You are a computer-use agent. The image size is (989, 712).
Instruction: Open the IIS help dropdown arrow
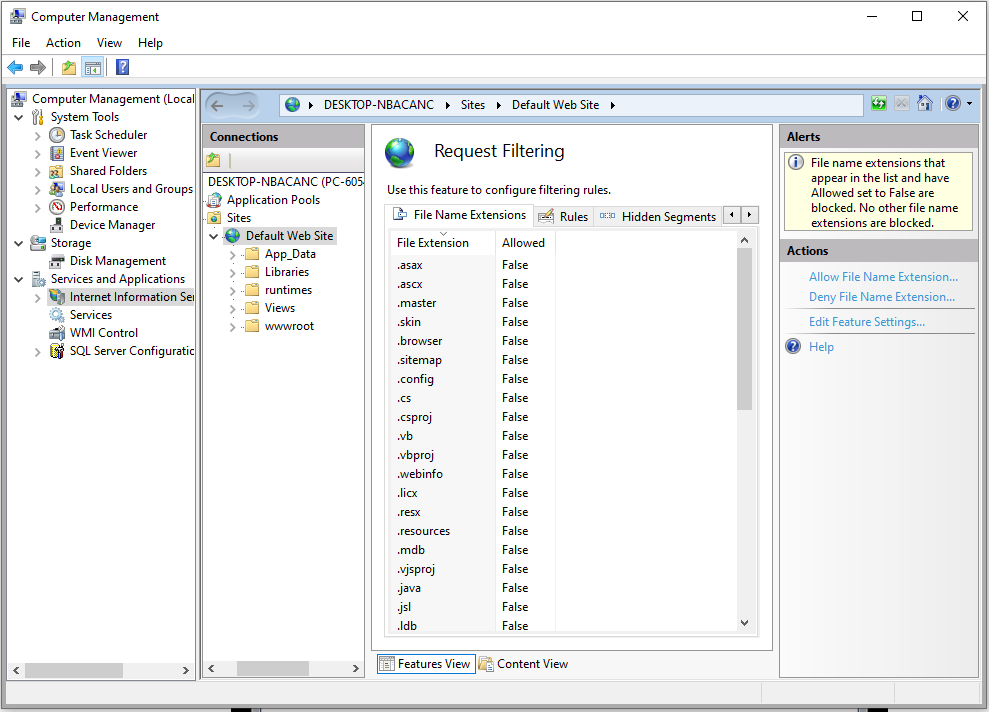click(x=969, y=103)
